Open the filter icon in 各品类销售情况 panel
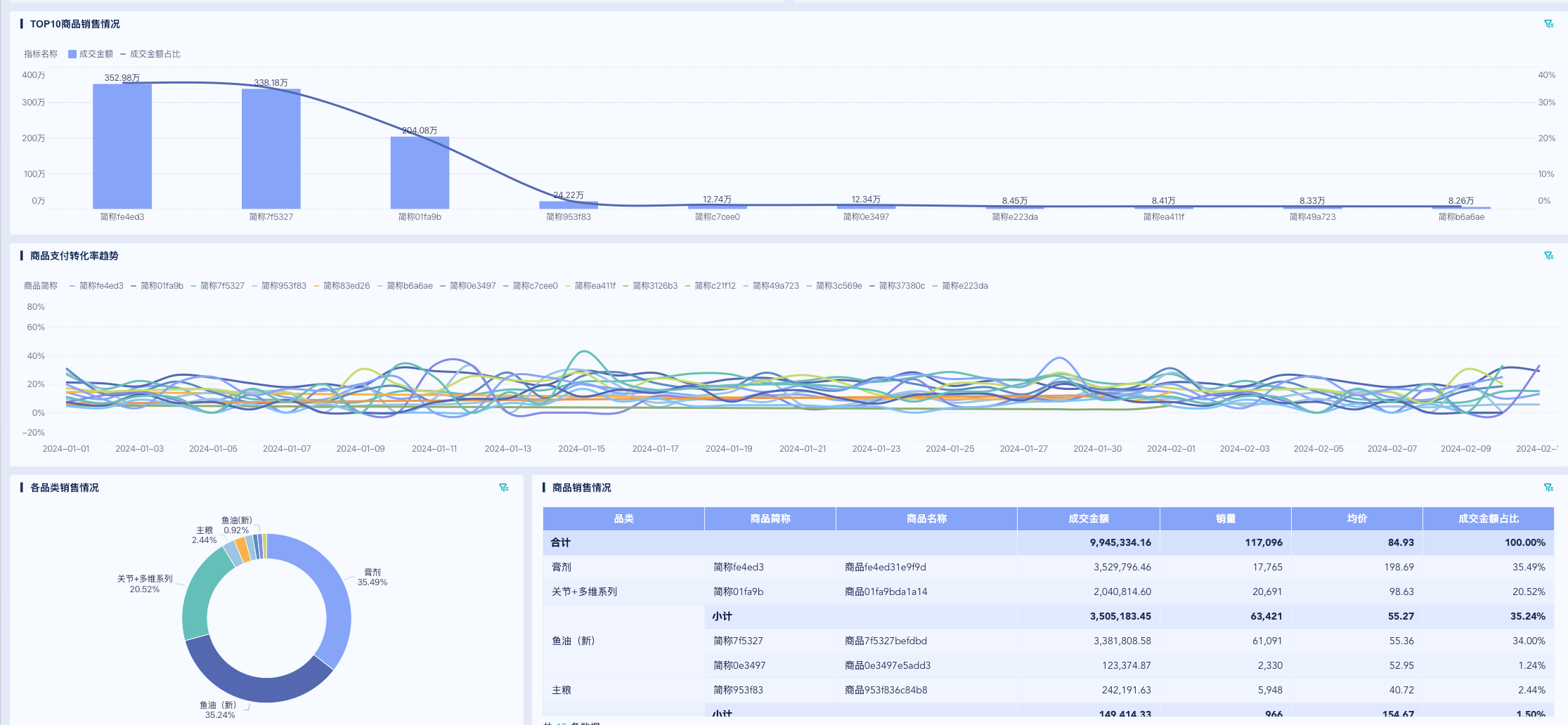The image size is (1568, 725). (504, 488)
